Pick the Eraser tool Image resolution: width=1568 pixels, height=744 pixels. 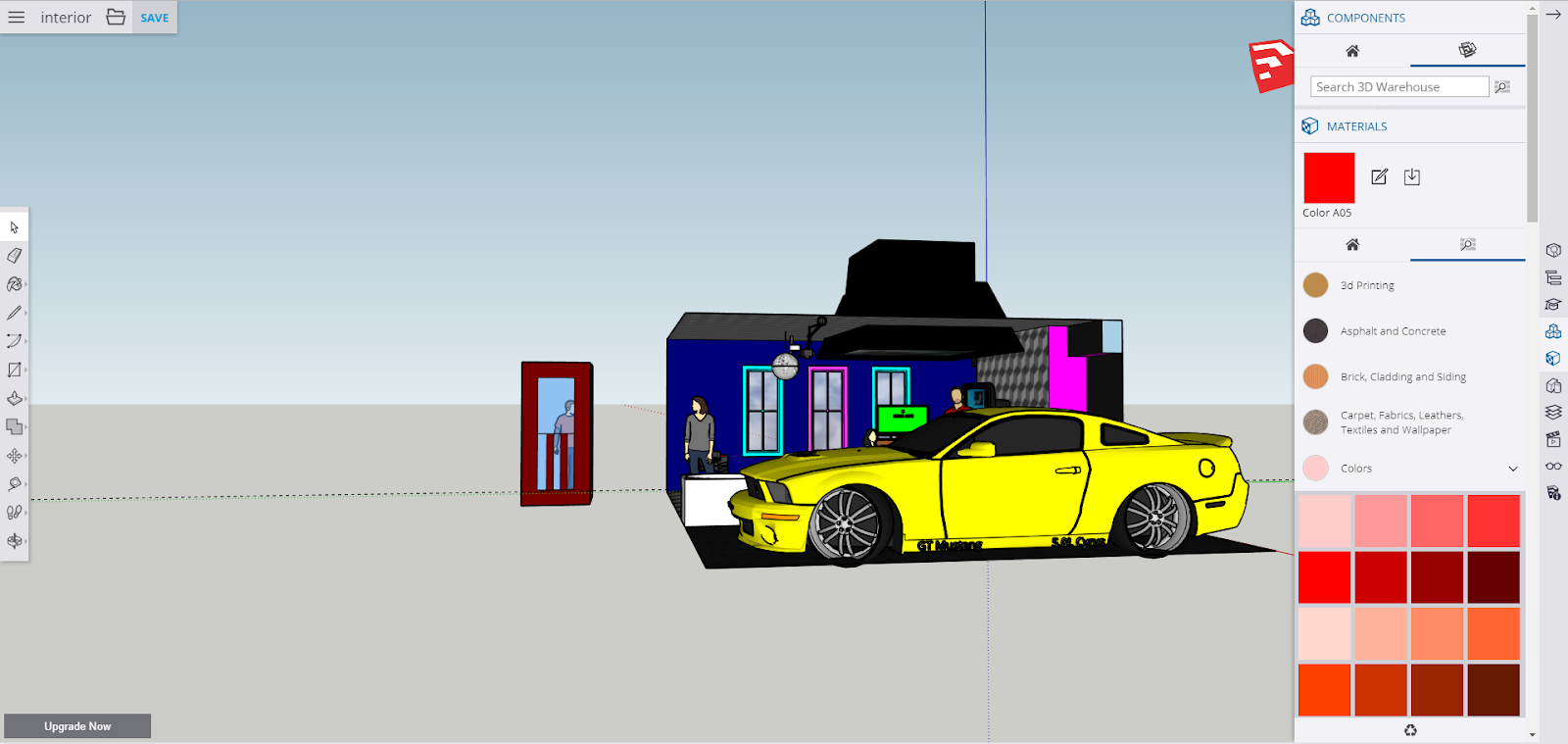pos(14,256)
